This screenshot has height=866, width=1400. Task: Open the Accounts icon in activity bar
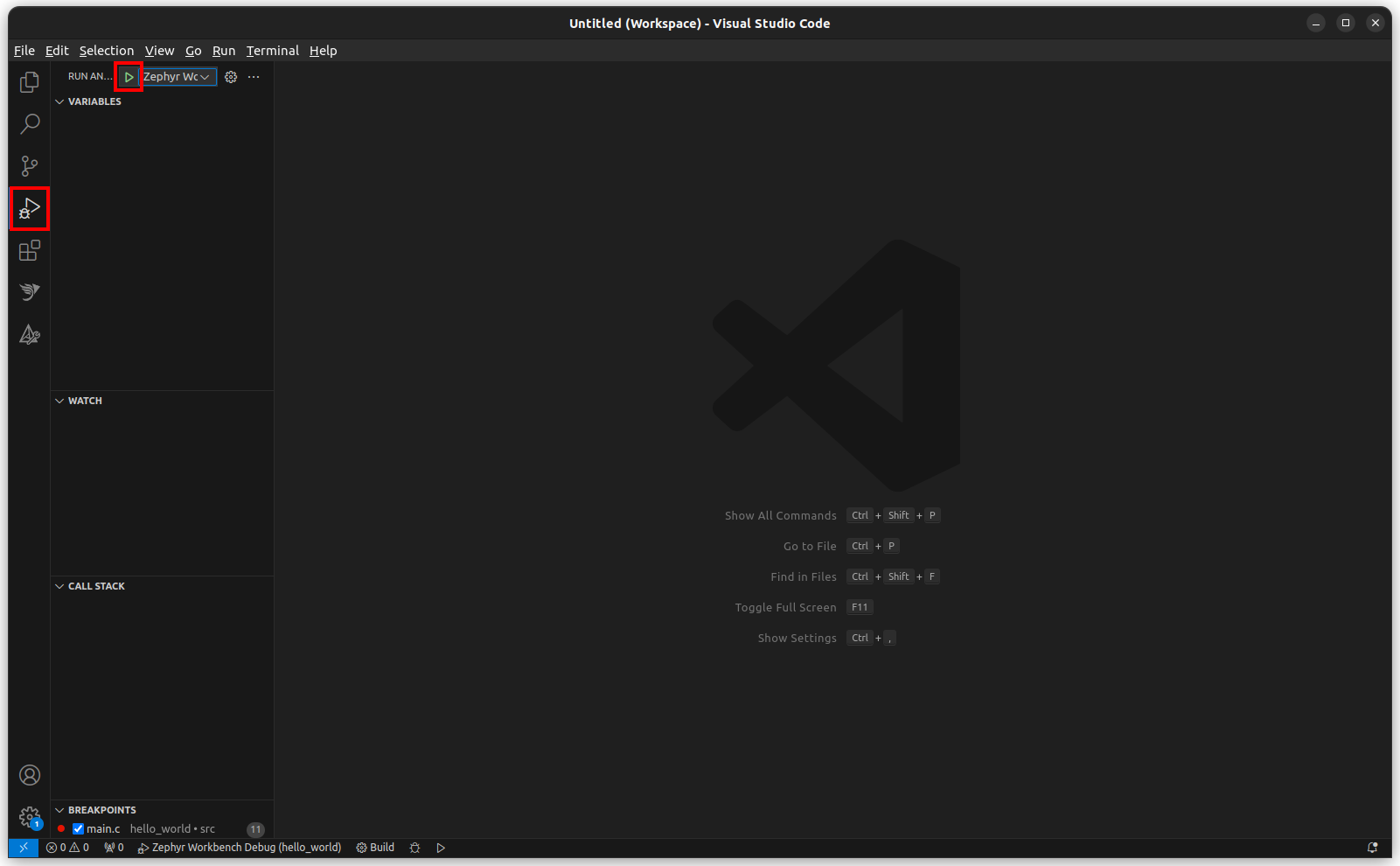29,774
